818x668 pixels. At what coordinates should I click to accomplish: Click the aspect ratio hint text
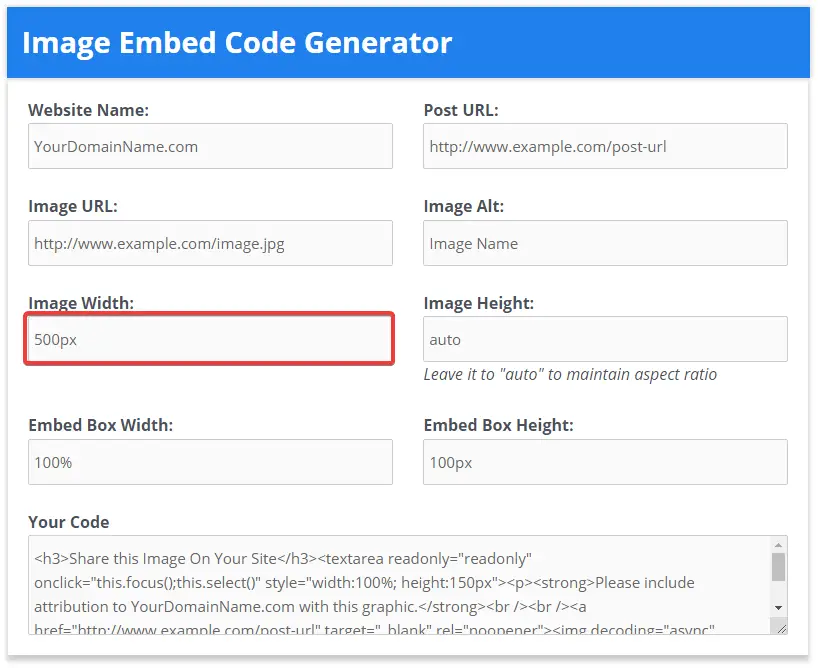(570, 375)
